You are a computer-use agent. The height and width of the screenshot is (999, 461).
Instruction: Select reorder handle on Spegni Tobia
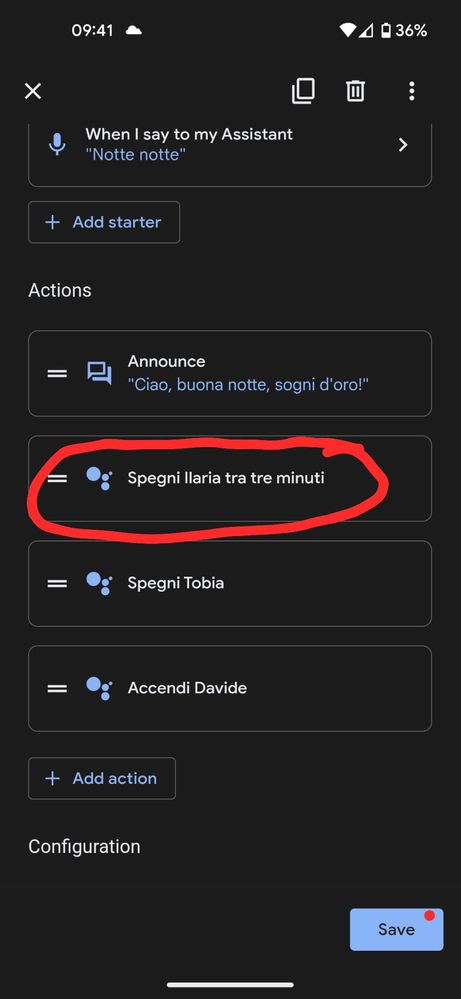[57, 583]
